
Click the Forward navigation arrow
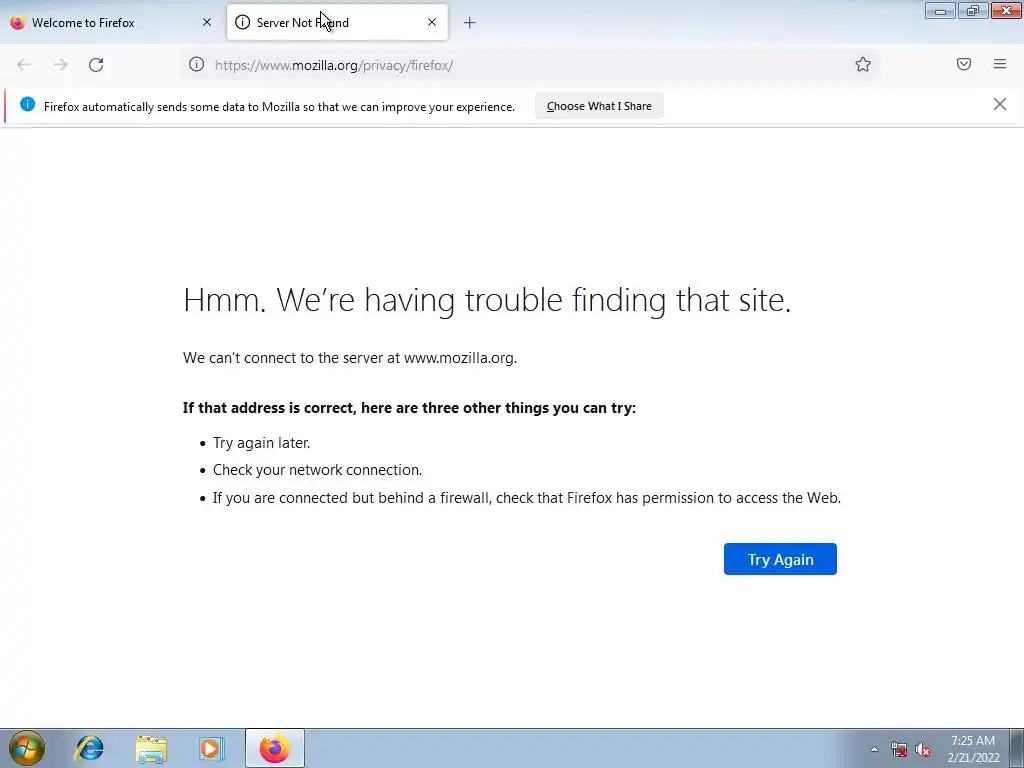(x=60, y=65)
